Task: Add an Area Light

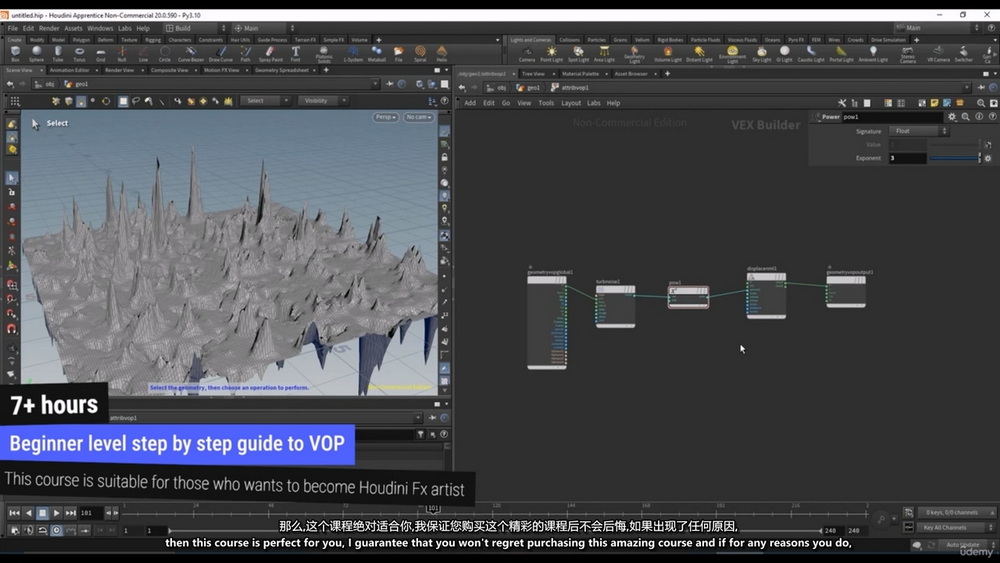Action: (x=604, y=54)
